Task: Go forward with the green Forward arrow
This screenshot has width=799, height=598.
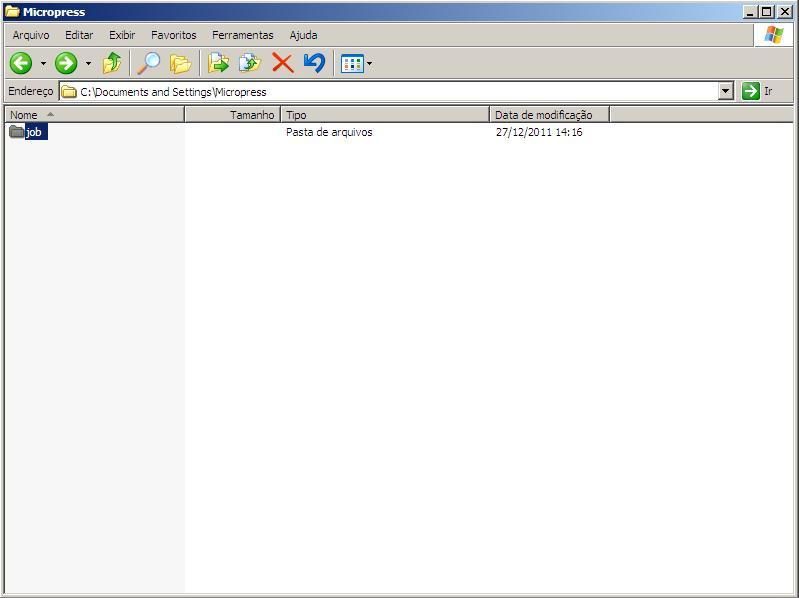Action: (66, 64)
